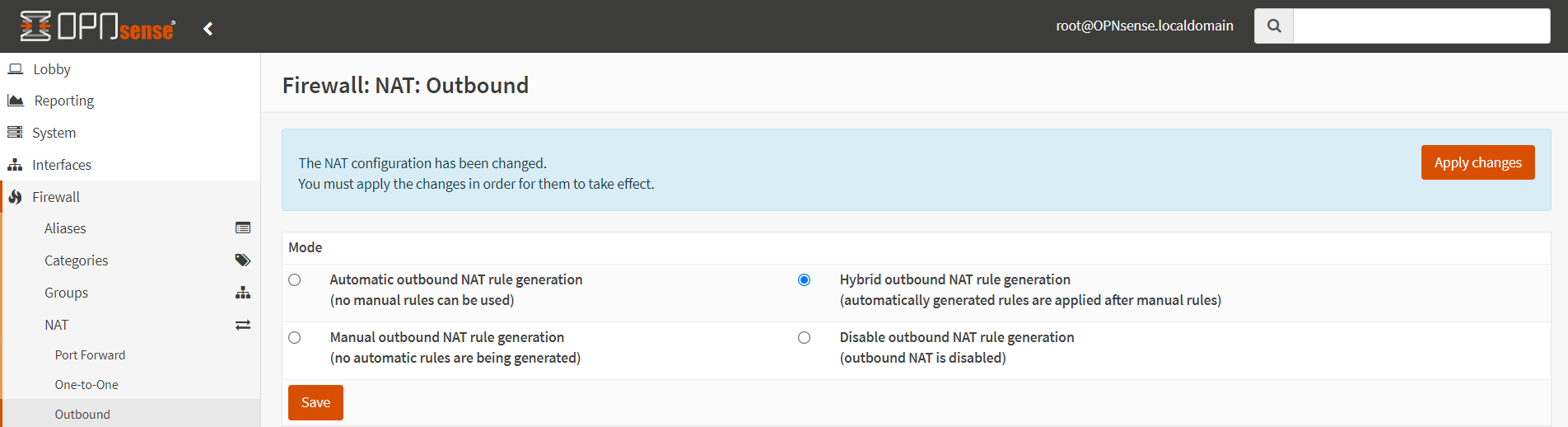The image size is (1568, 427).
Task: Click the Firewall flame icon
Action: click(15, 197)
